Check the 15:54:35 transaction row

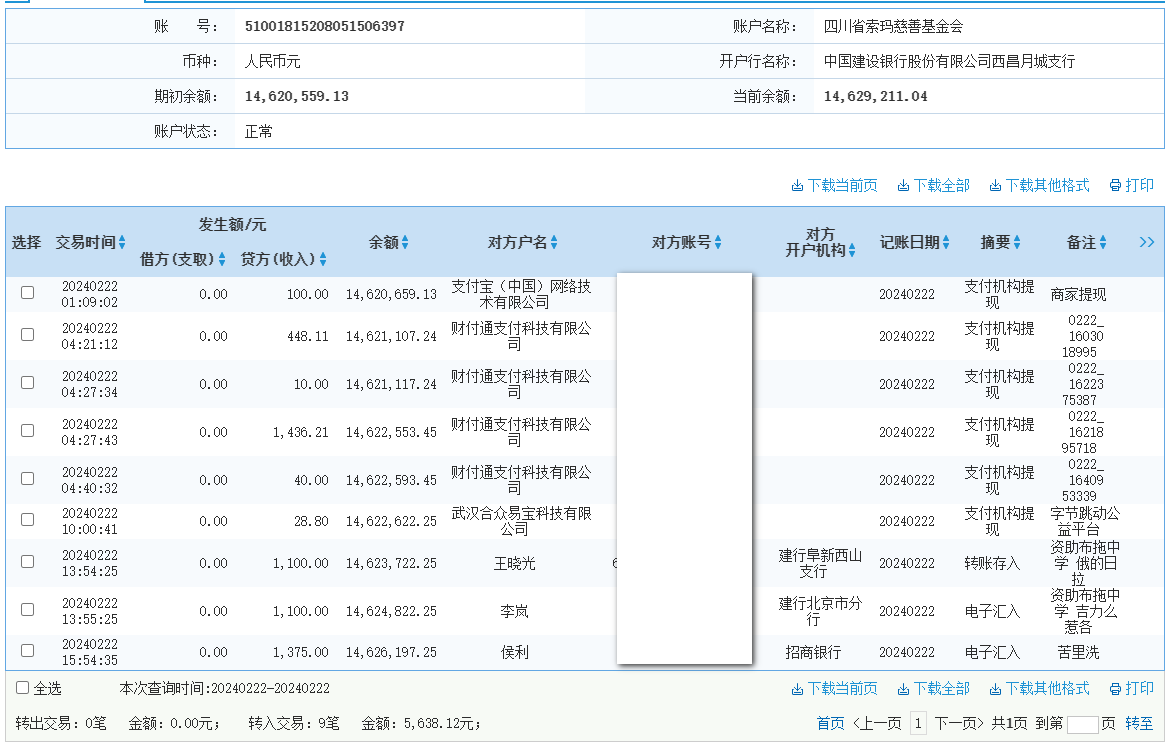(x=28, y=651)
